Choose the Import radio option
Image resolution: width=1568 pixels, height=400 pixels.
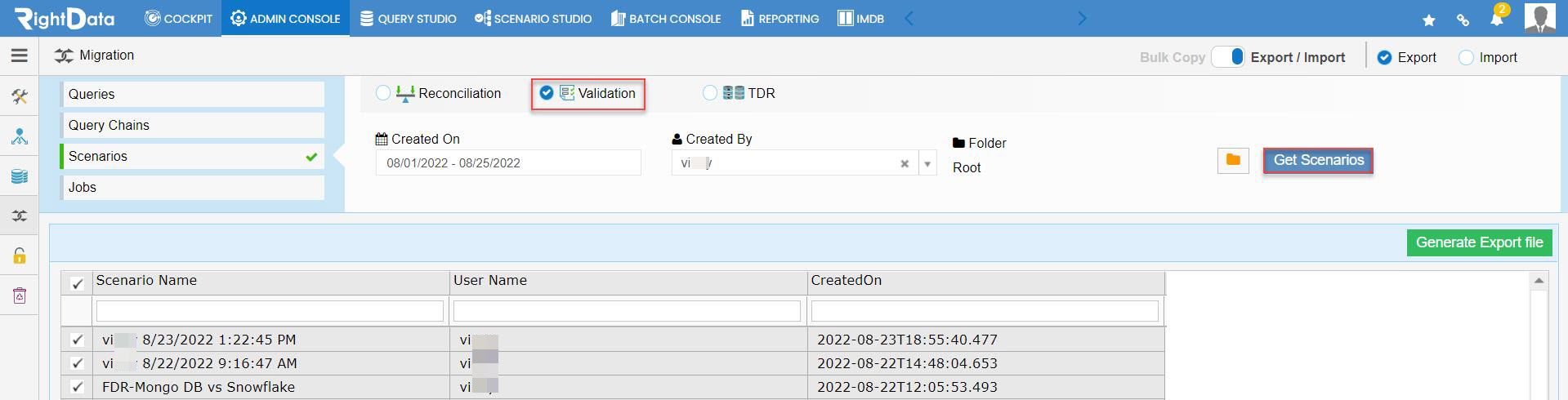point(1466,57)
